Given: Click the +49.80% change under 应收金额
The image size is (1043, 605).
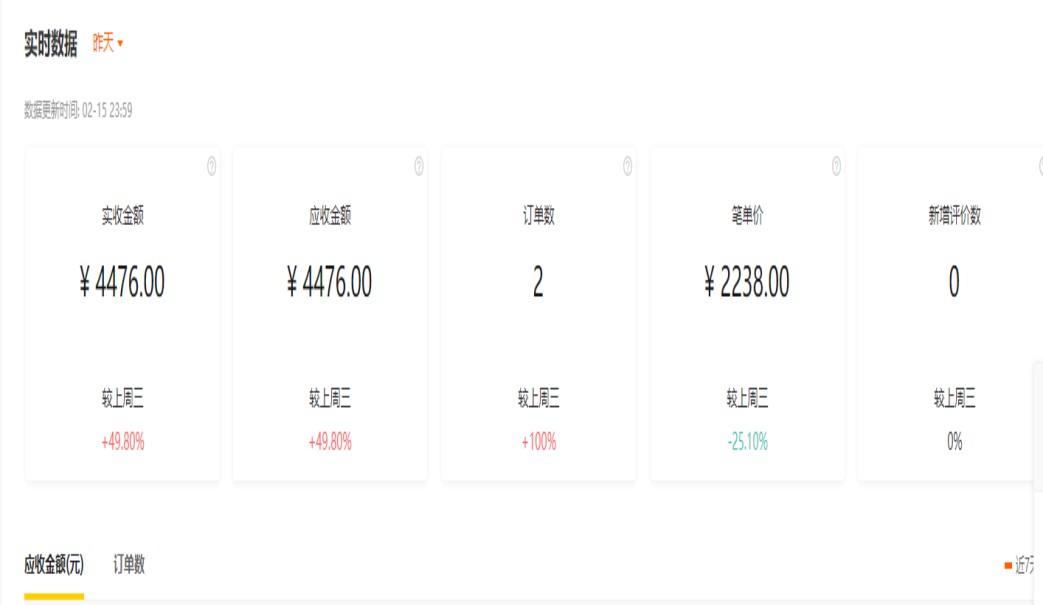Looking at the screenshot, I should [x=329, y=442].
